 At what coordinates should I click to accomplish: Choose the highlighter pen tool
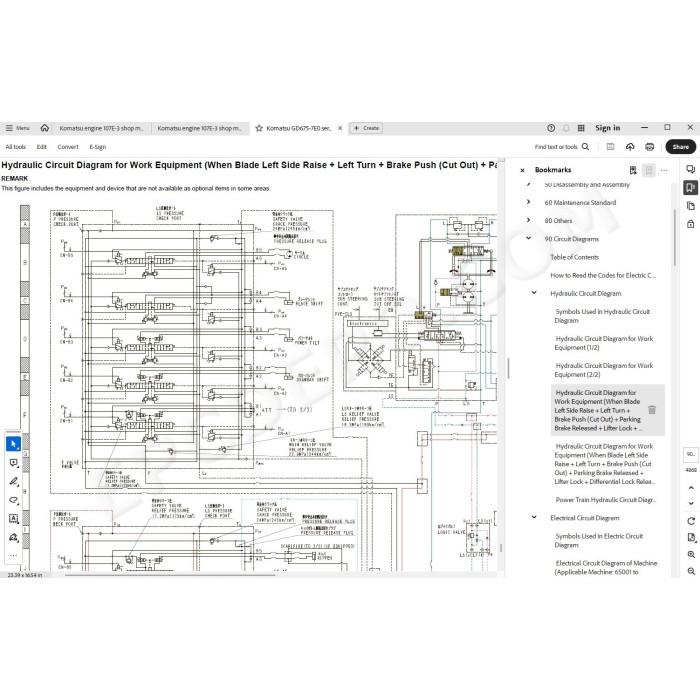13,482
